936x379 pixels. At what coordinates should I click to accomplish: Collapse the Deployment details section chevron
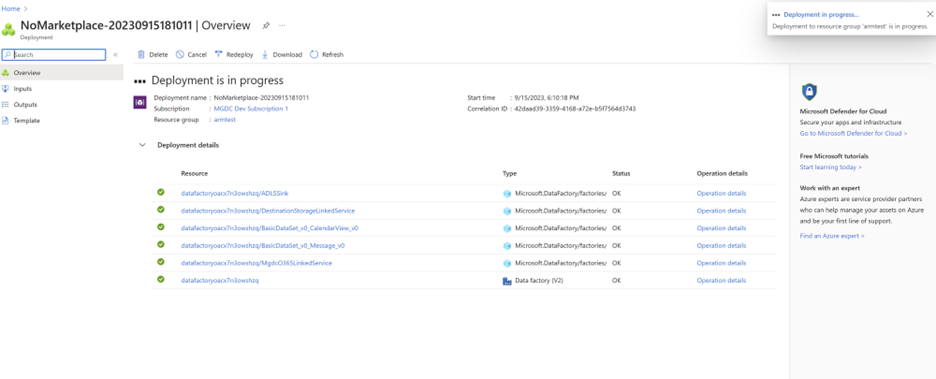[x=142, y=145]
